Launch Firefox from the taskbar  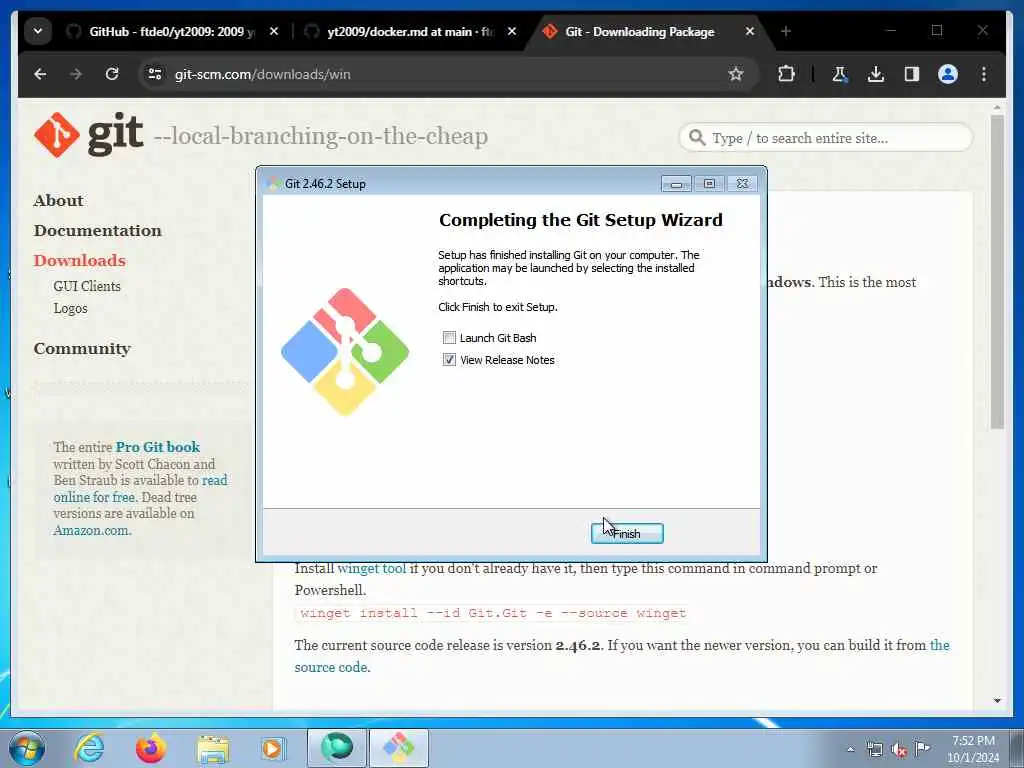click(x=150, y=748)
